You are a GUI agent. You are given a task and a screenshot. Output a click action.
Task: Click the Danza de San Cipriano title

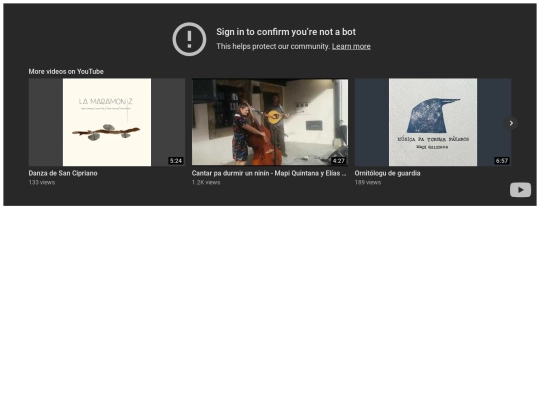63,173
